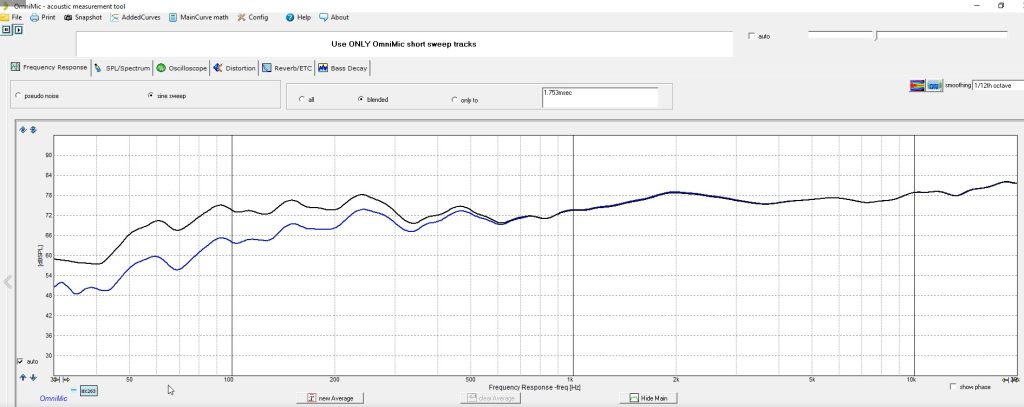
Task: Click the 1.753msec time input field
Action: click(599, 96)
